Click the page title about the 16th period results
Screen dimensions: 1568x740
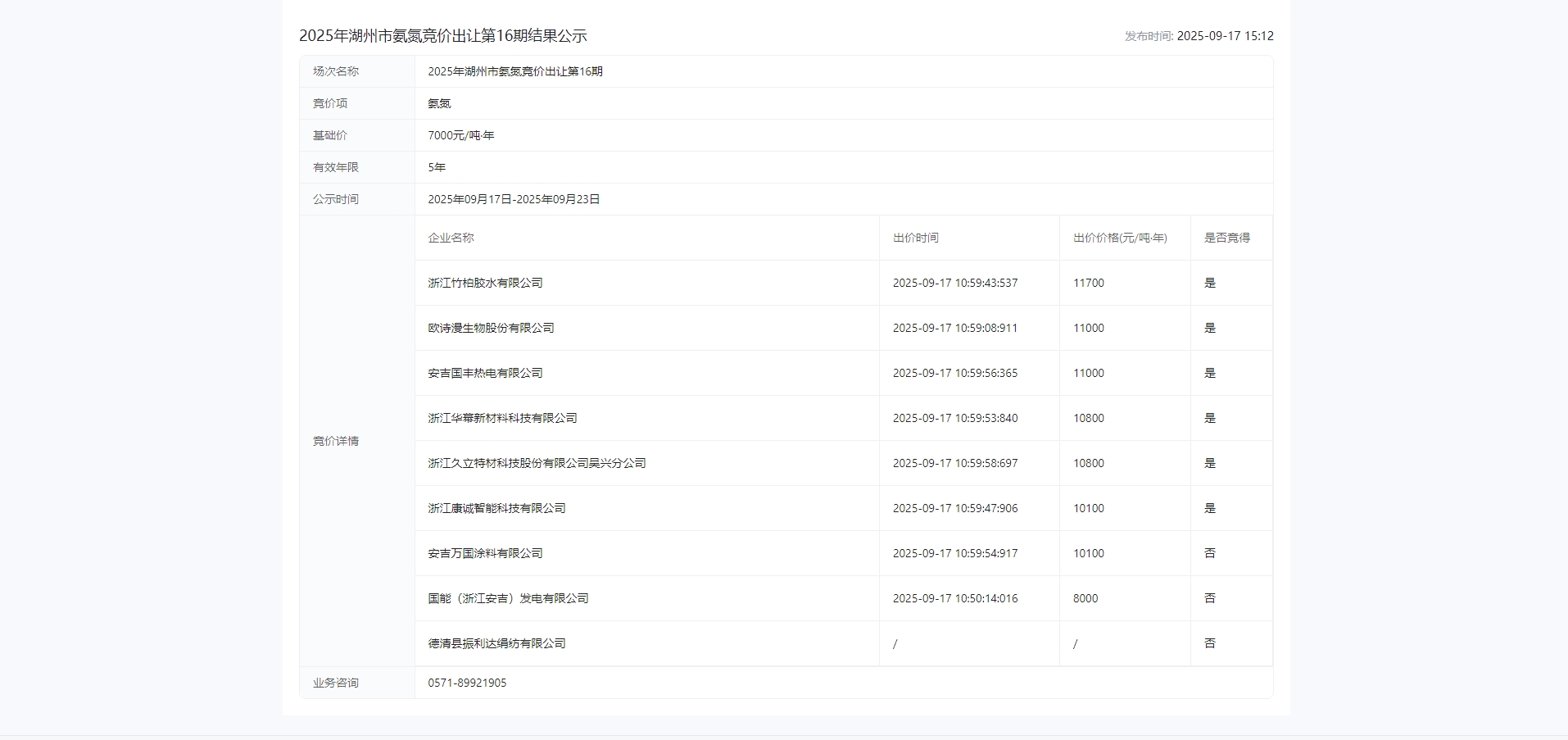[442, 36]
